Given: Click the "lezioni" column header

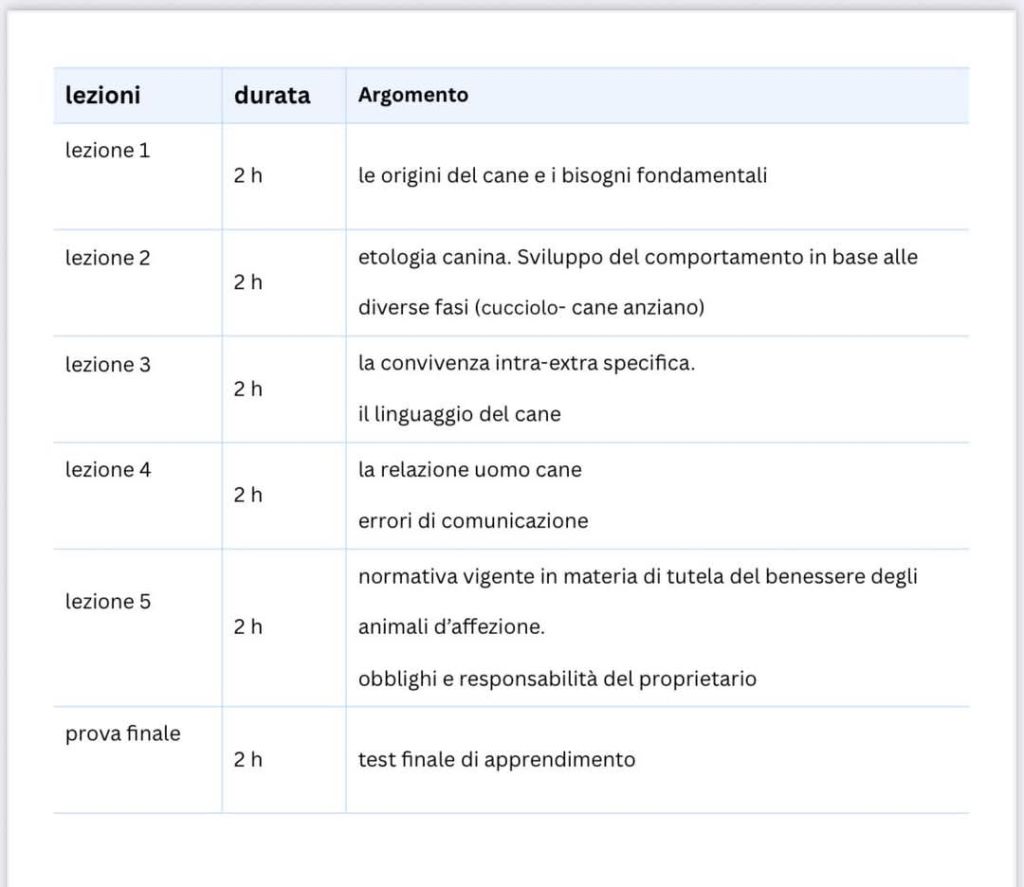Looking at the screenshot, I should 103,96.
